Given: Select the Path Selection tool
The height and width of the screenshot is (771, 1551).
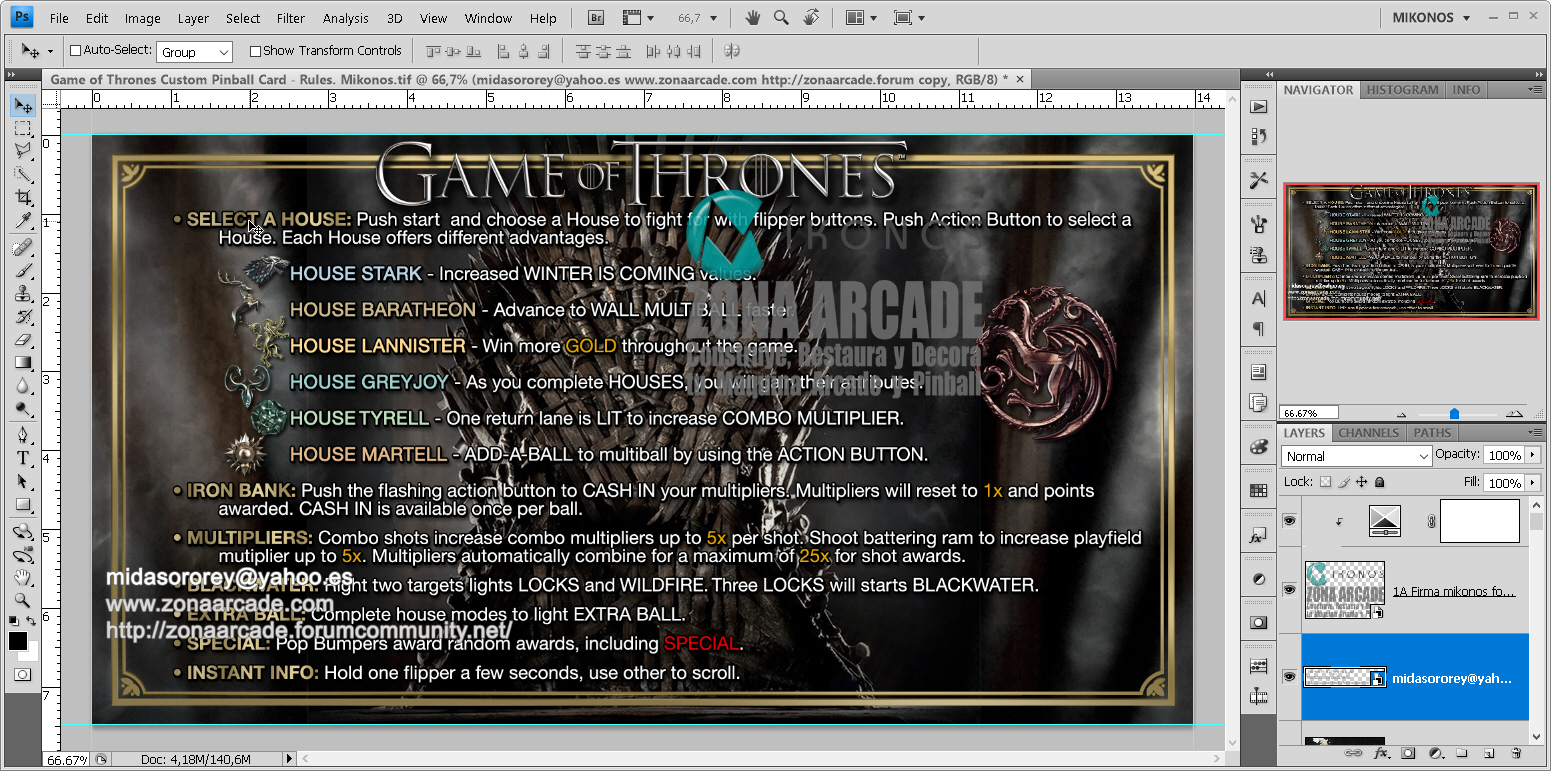Looking at the screenshot, I should pos(23,482).
